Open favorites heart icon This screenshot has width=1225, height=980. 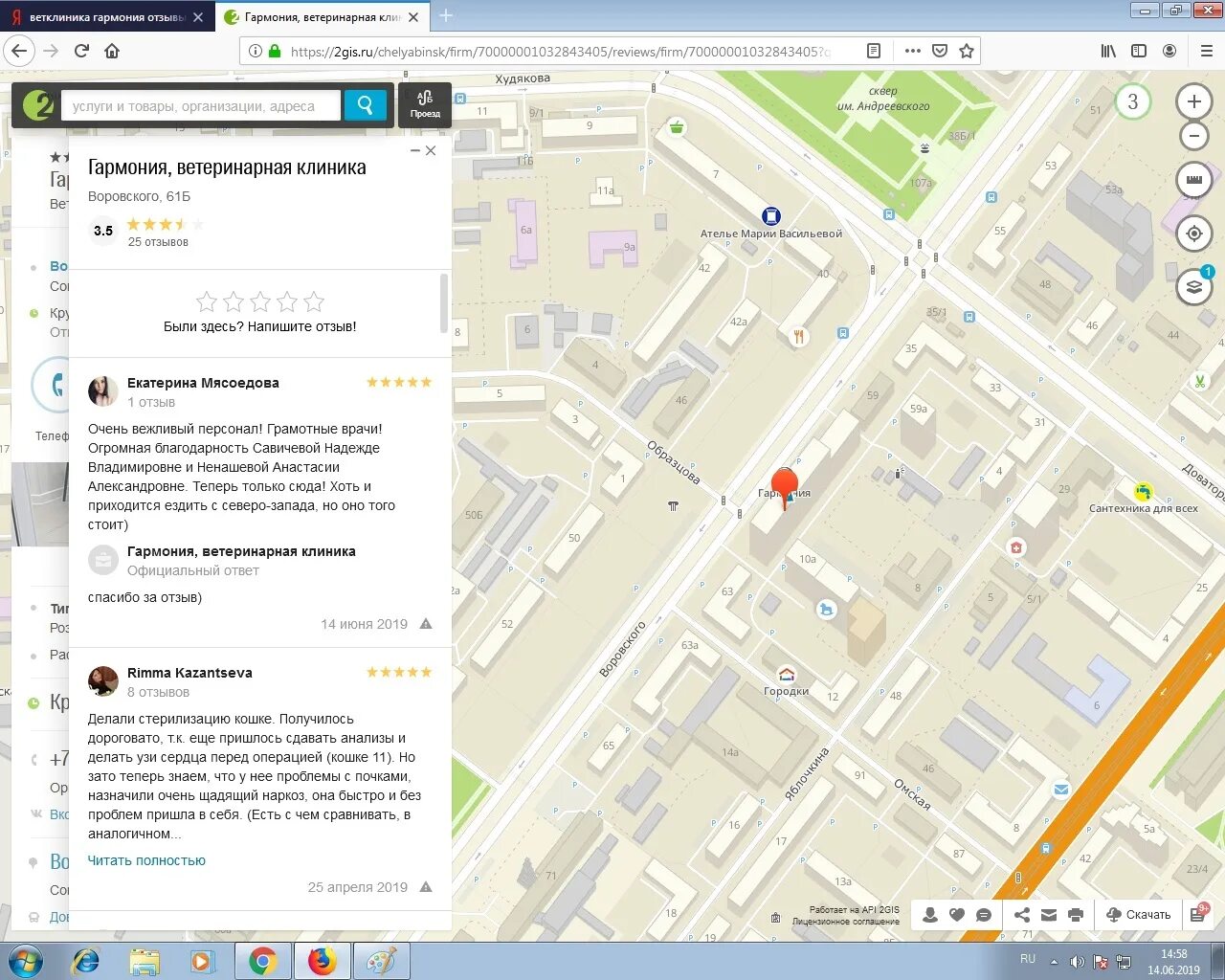[957, 915]
